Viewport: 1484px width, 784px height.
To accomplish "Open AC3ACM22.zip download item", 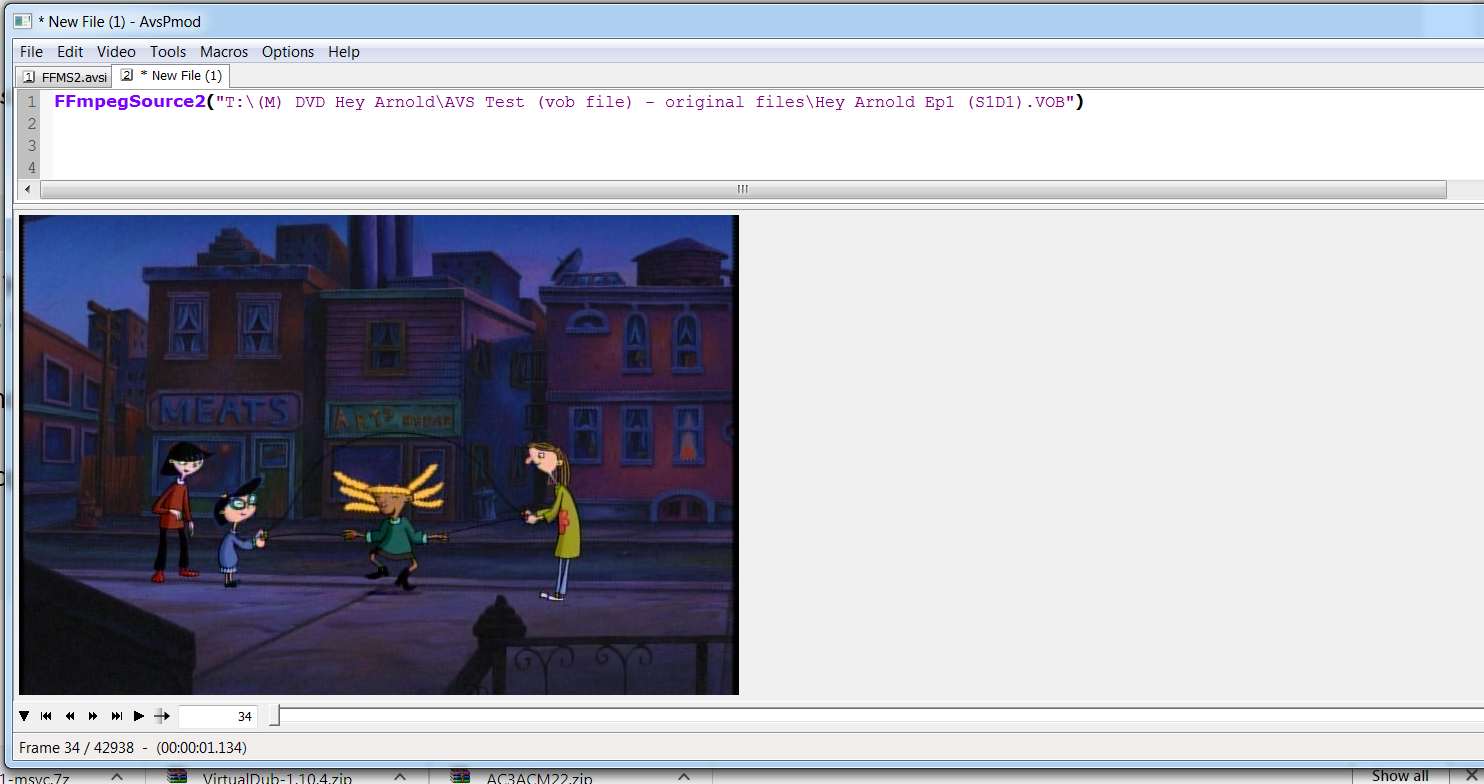I will click(x=539, y=777).
